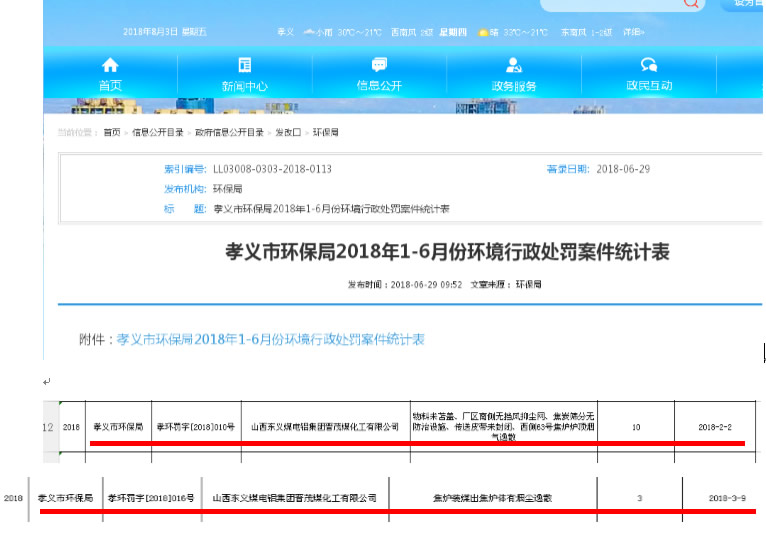Click company cell in the 016号 row
Image resolution: width=766 pixels, height=540 pixels.
click(x=295, y=498)
